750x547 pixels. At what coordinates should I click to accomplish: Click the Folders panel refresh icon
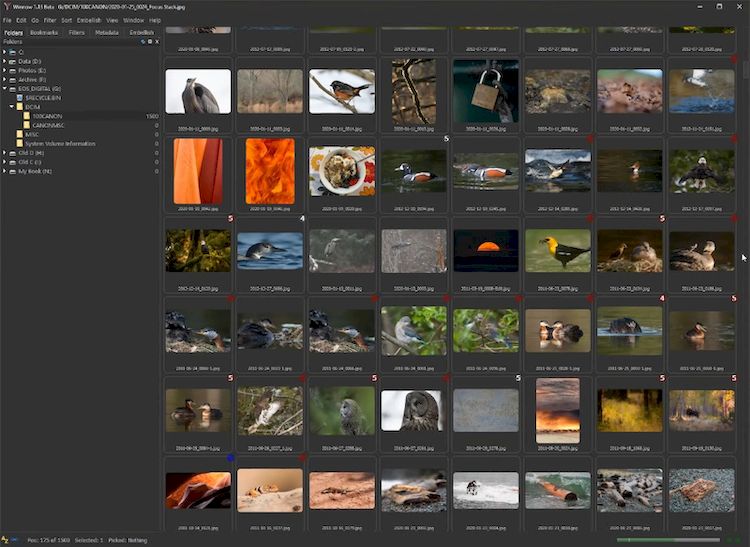point(142,42)
